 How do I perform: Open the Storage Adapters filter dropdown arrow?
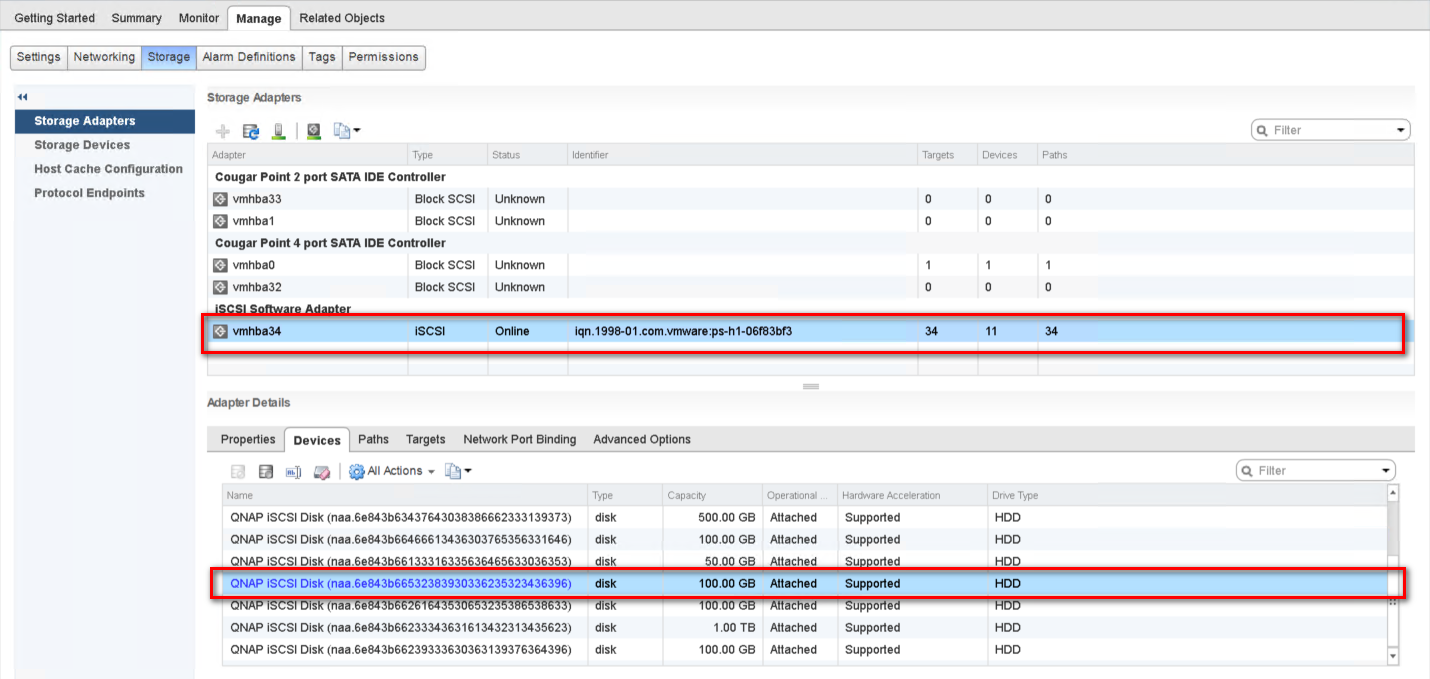tap(1401, 131)
